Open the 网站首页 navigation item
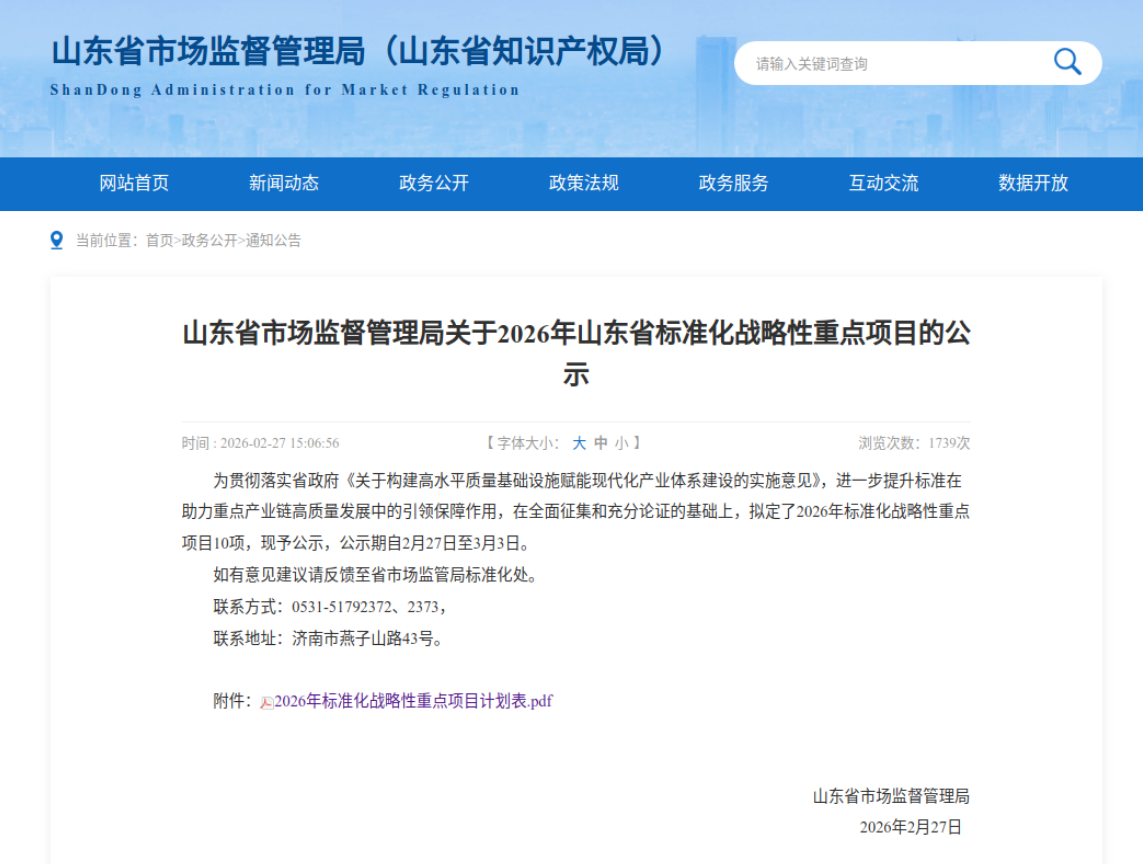 point(134,183)
